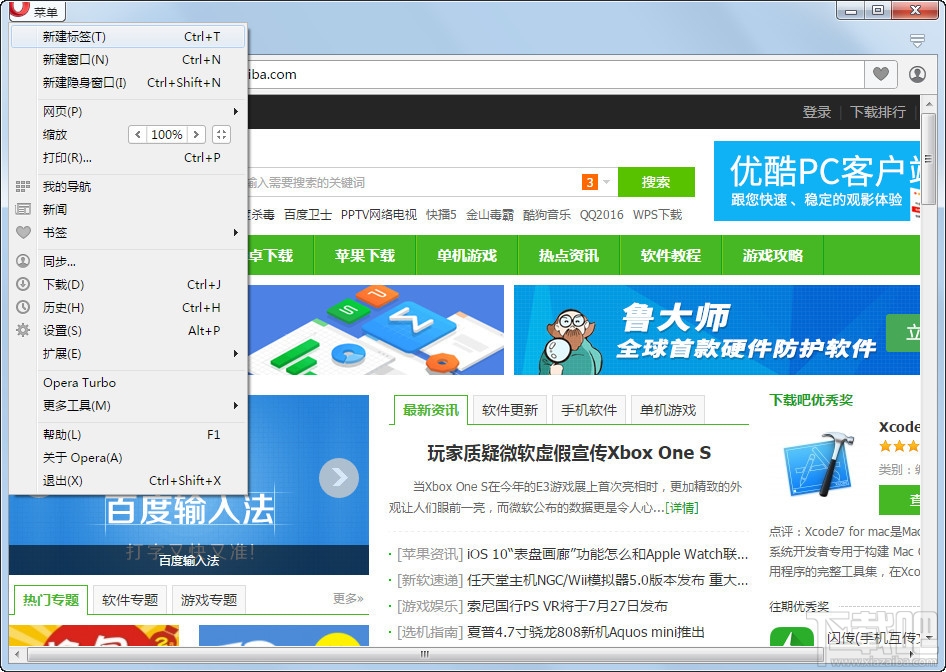
Task: Click the clock icon beside 历史
Action: [x=22, y=307]
